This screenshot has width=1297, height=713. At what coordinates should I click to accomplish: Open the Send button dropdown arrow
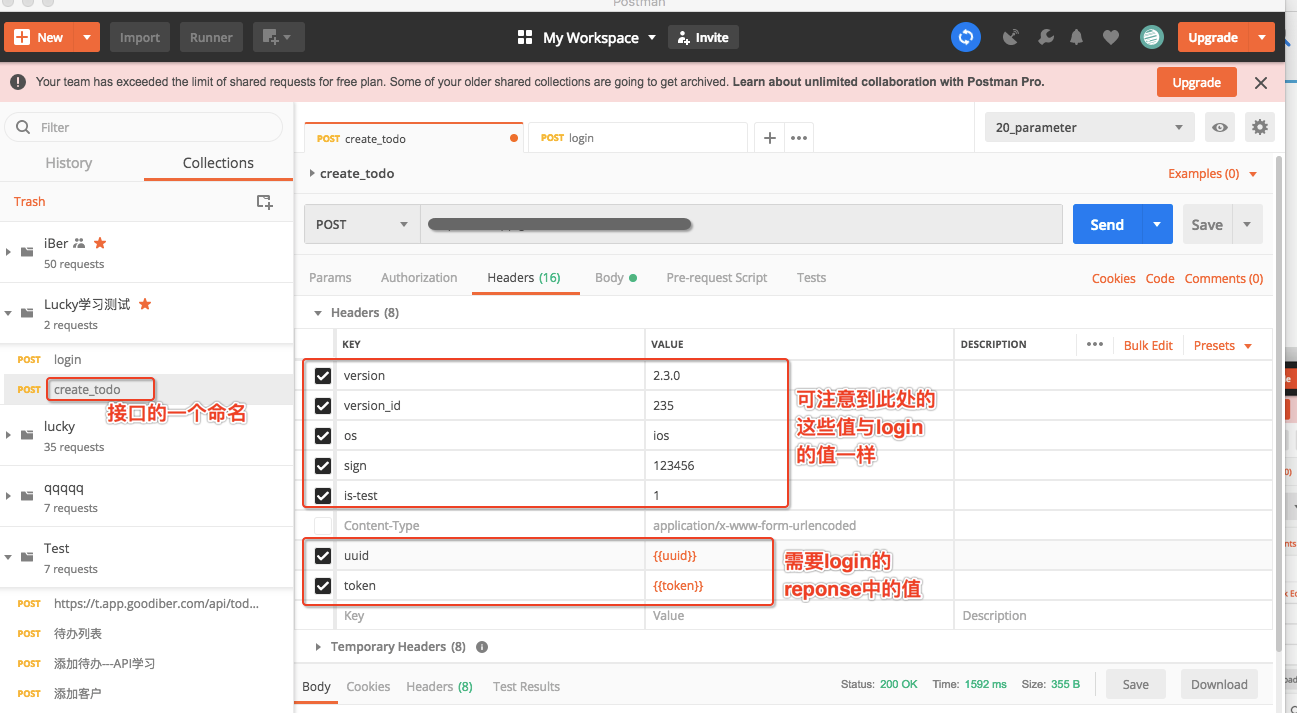pyautogui.click(x=1157, y=224)
